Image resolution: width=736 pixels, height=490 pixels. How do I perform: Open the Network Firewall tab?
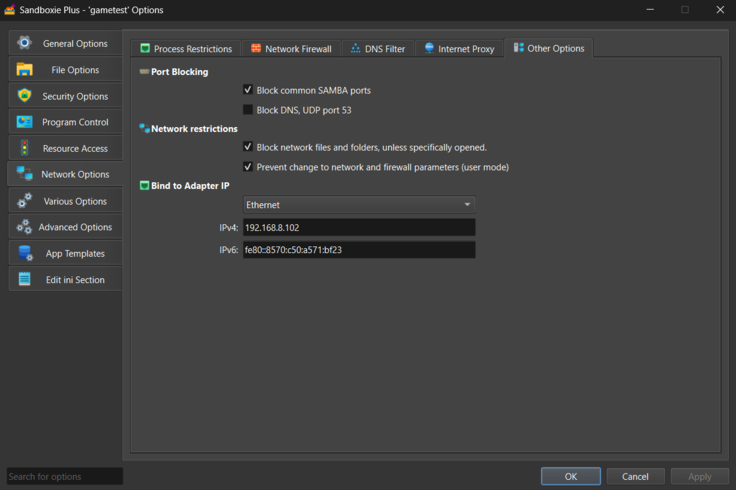pos(290,49)
